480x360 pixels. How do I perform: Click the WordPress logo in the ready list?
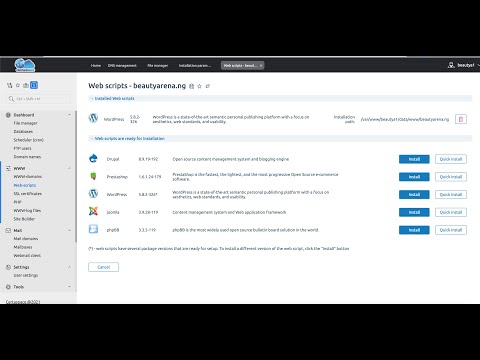point(93,193)
